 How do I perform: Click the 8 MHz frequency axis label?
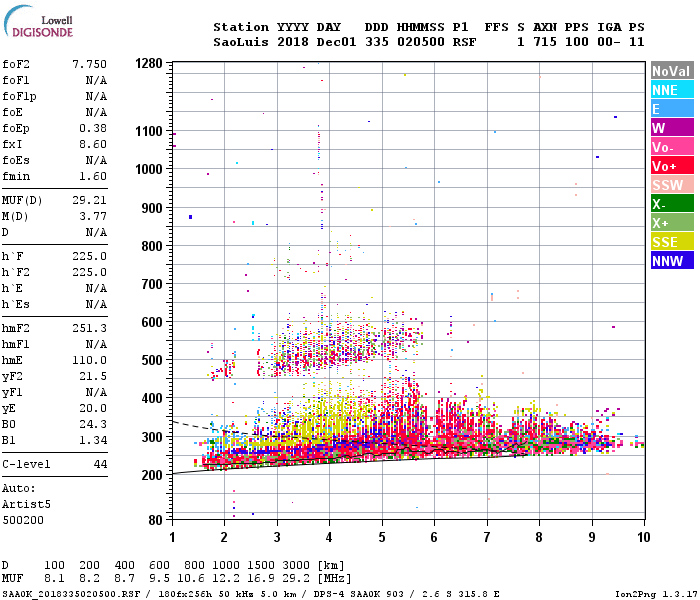[539, 537]
